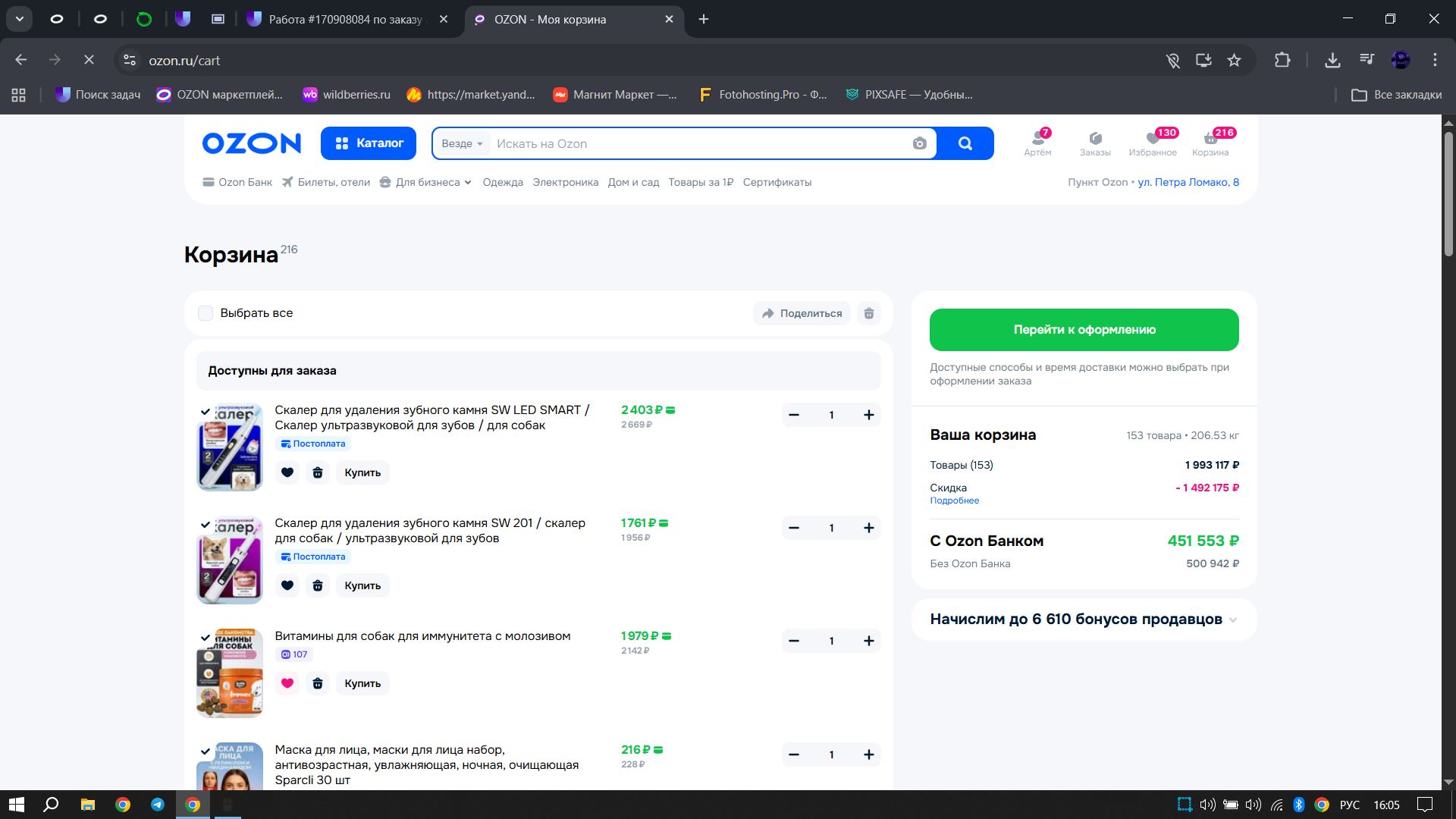This screenshot has width=1456, height=819.
Task: Open the Везде search scope dropdown
Action: [462, 143]
